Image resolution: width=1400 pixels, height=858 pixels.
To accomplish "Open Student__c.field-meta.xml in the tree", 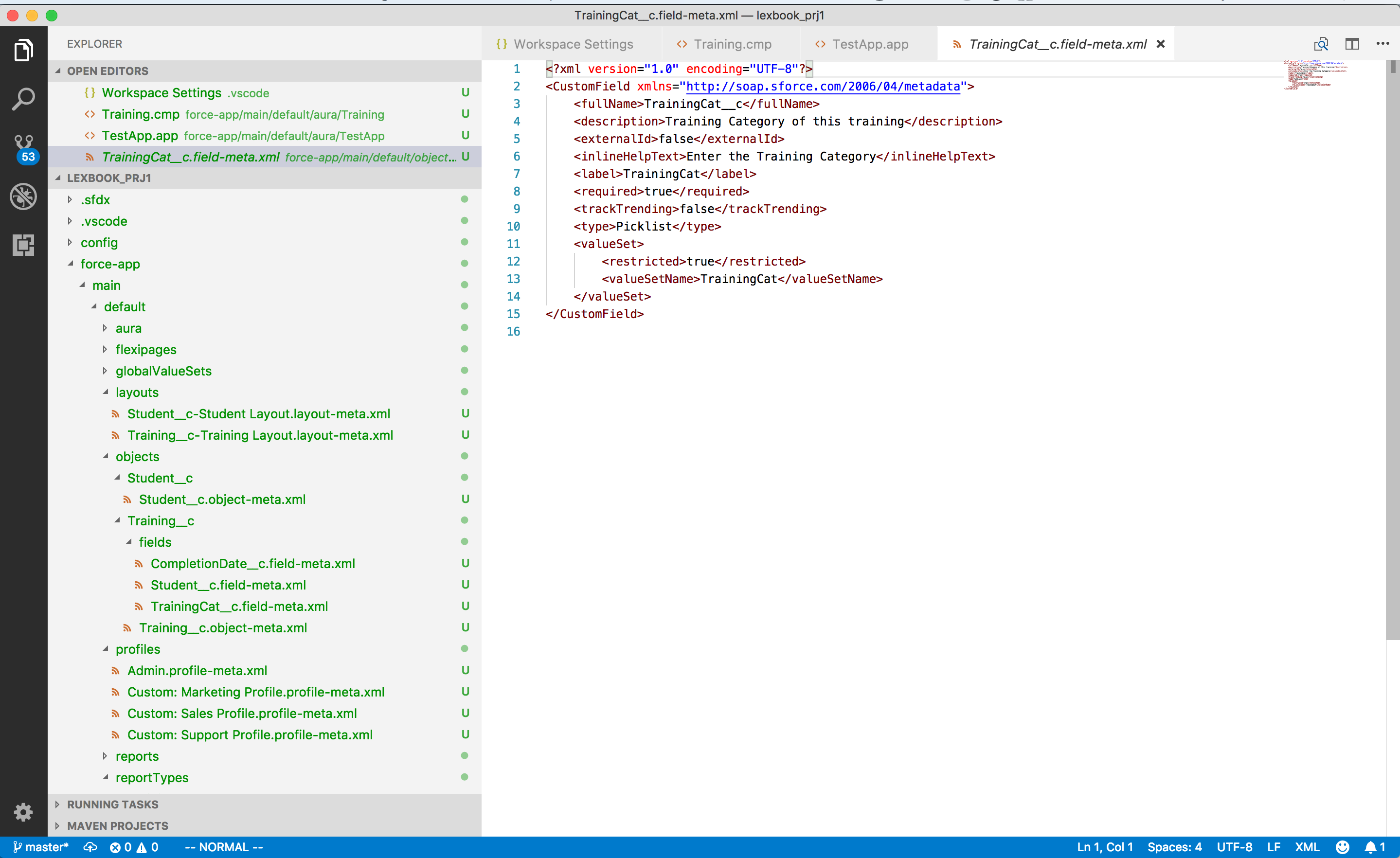I will 228,585.
